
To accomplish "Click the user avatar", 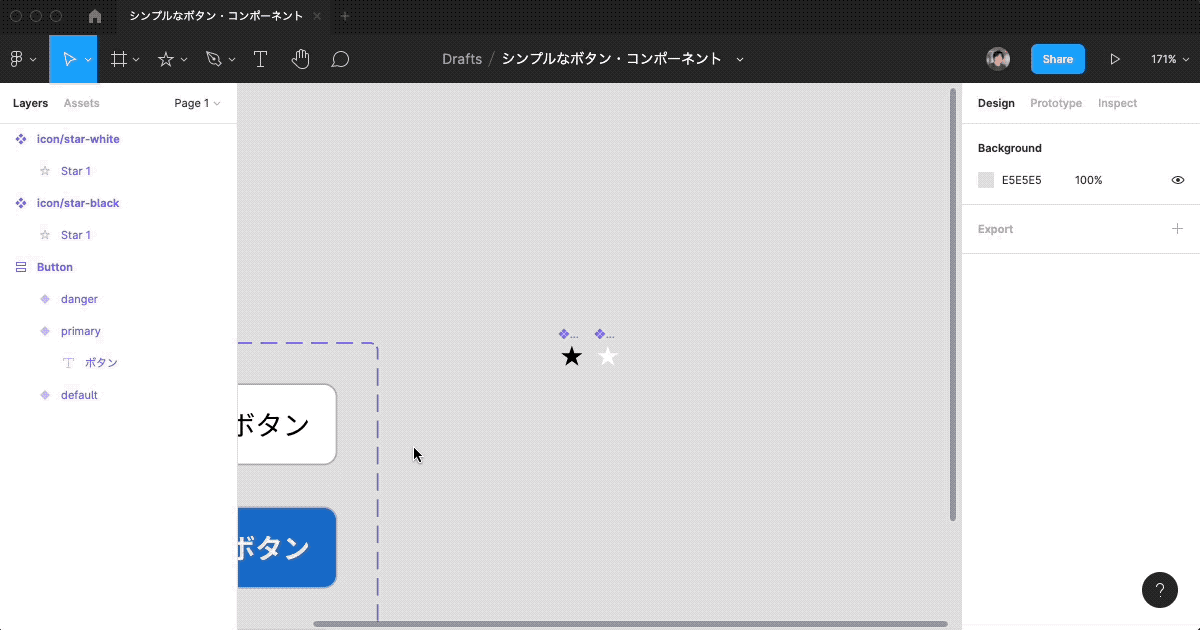I will click(x=997, y=59).
